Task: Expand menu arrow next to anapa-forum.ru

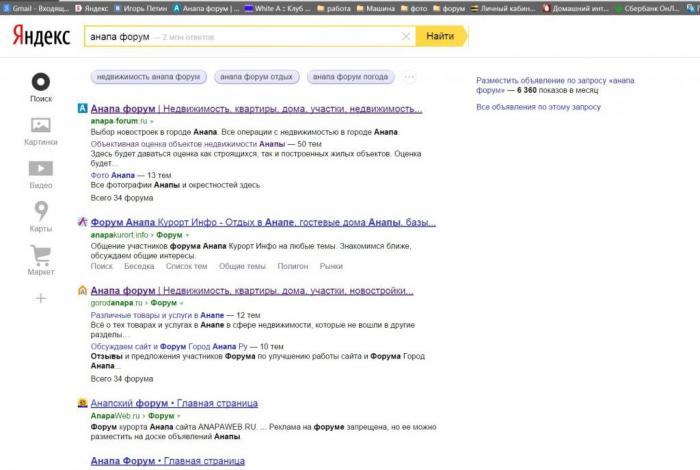Action: pyautogui.click(x=152, y=121)
